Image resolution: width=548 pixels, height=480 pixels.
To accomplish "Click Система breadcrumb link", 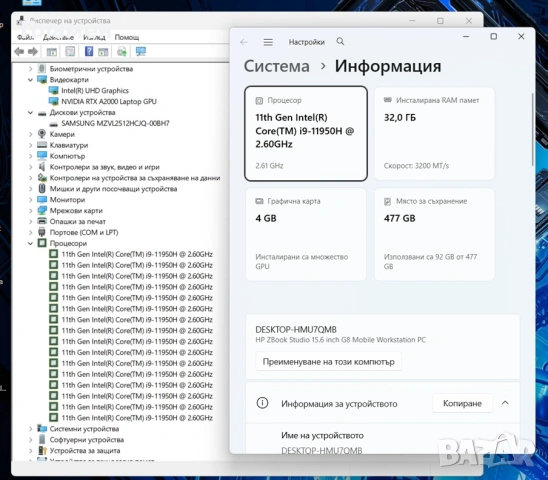I will coord(276,66).
